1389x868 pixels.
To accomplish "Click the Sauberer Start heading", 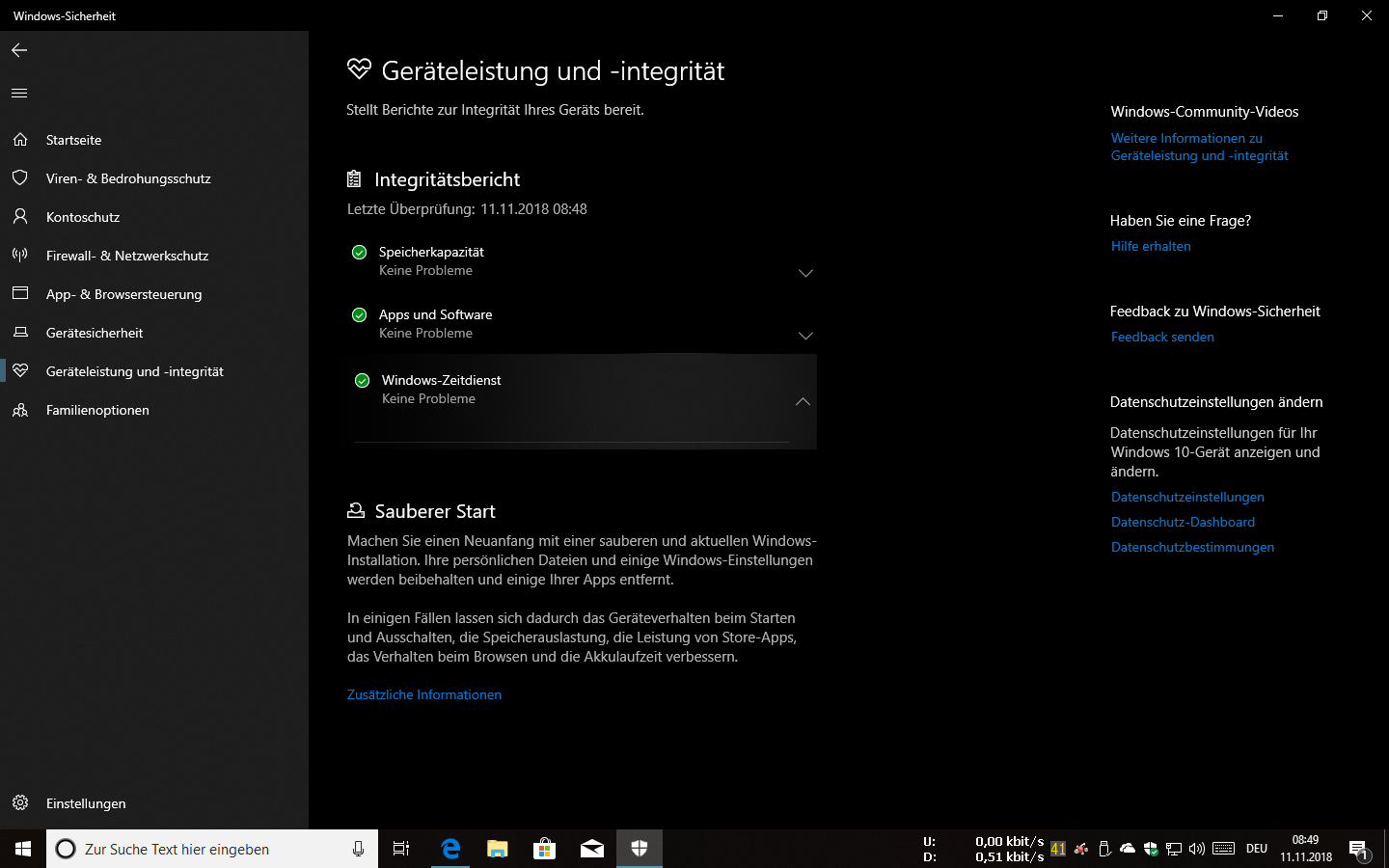I will tap(435, 511).
